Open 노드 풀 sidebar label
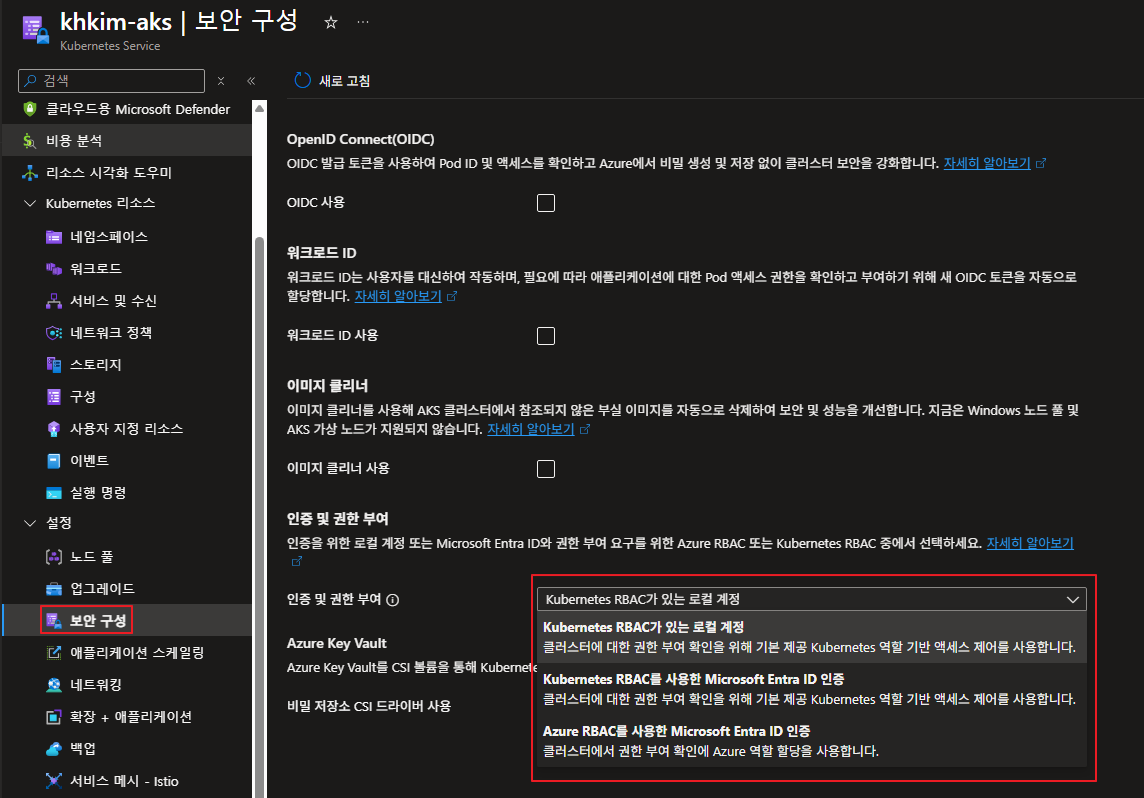This screenshot has height=798, width=1144. tap(91, 557)
